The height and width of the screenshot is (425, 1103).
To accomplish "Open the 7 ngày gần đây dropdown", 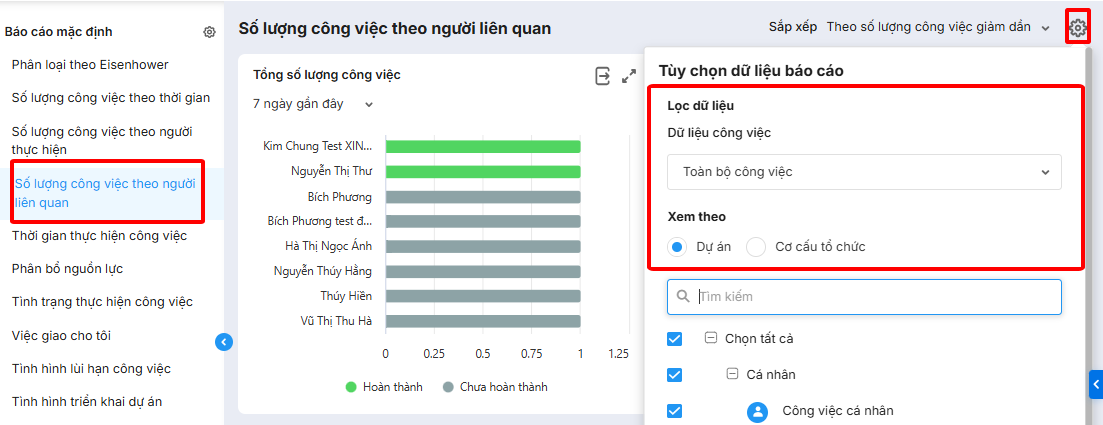I will pos(312,104).
